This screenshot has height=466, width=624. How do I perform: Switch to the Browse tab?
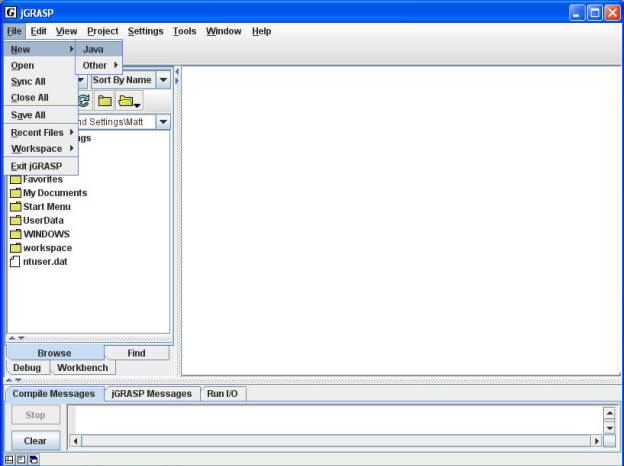pyautogui.click(x=55, y=353)
